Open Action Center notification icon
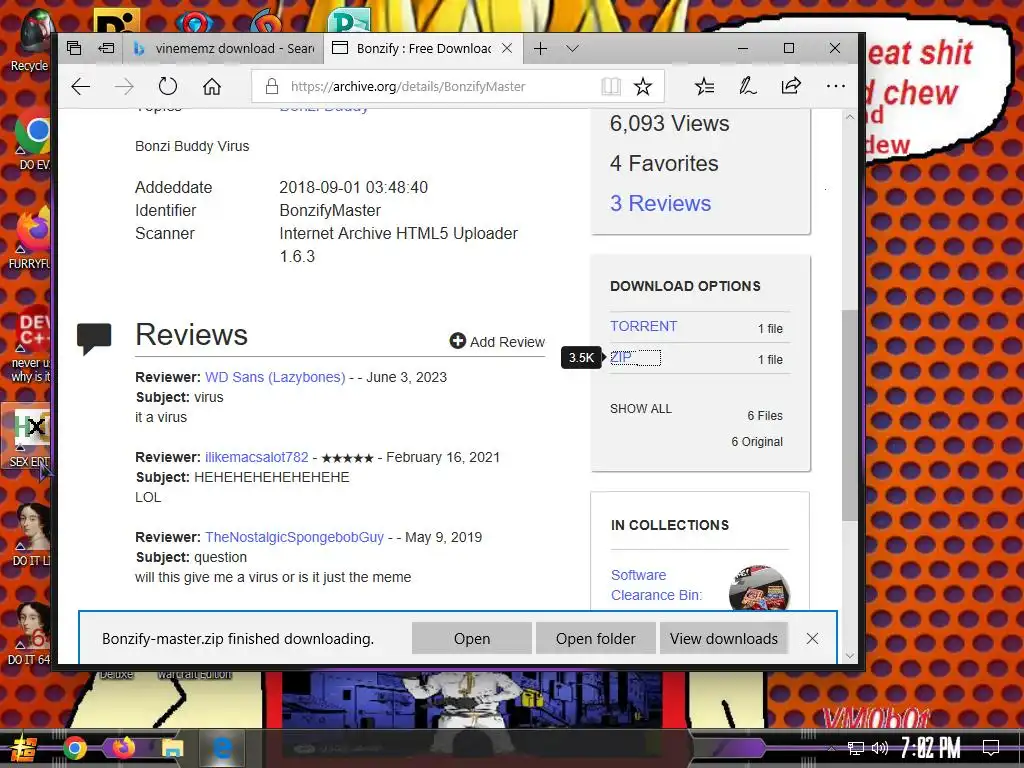The width and height of the screenshot is (1024, 768). (991, 748)
